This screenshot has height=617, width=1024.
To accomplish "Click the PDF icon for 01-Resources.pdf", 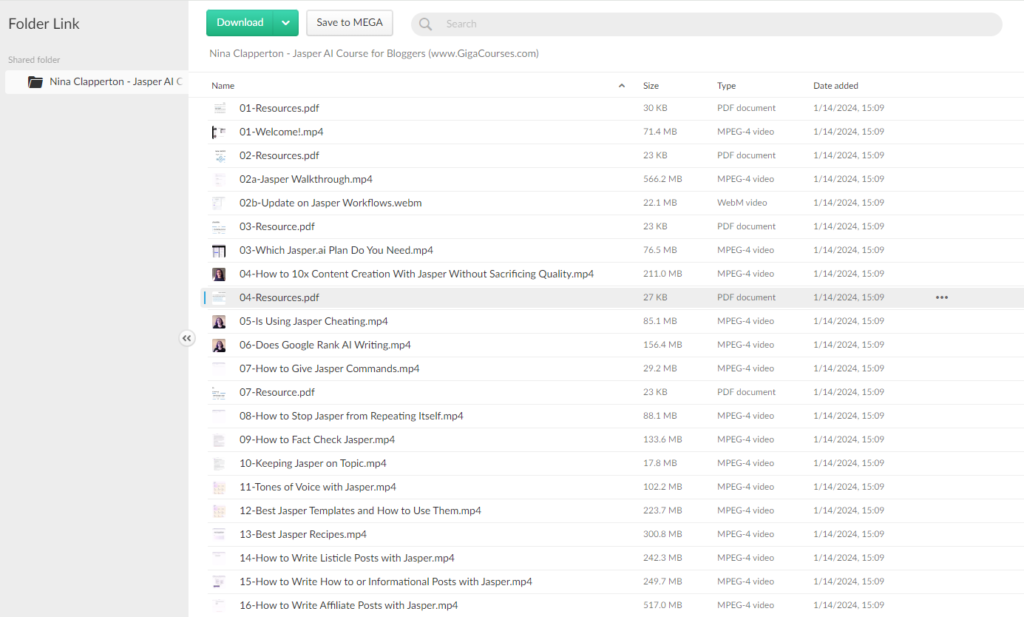I will 219,108.
